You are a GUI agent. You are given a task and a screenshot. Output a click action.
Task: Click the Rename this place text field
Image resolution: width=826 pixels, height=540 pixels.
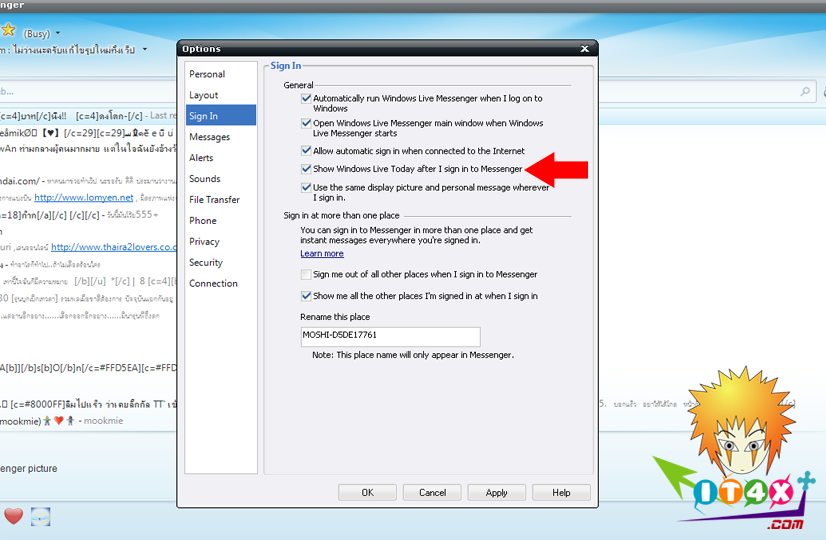pos(390,337)
